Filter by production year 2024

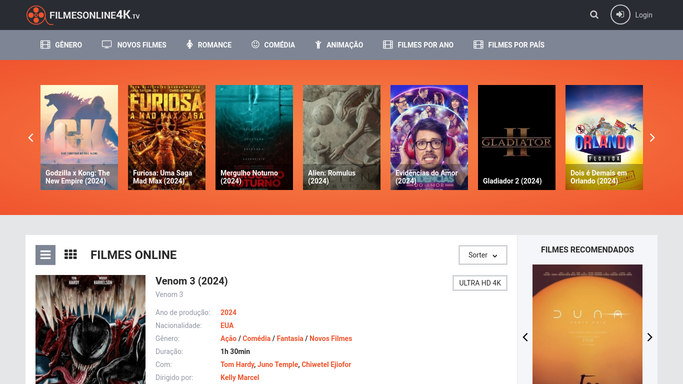(228, 312)
